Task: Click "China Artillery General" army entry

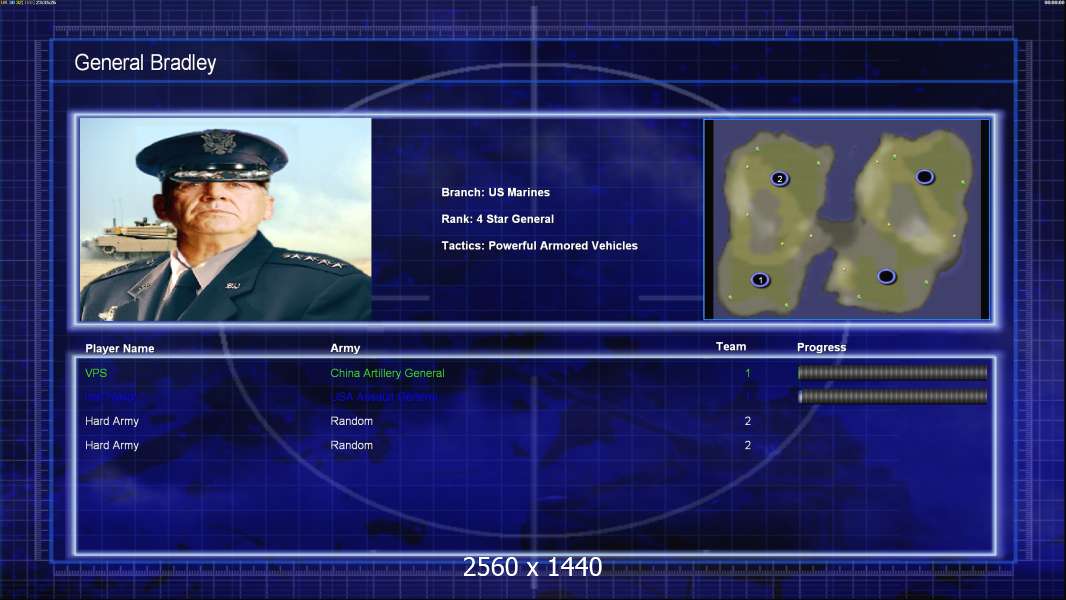Action: (x=388, y=373)
